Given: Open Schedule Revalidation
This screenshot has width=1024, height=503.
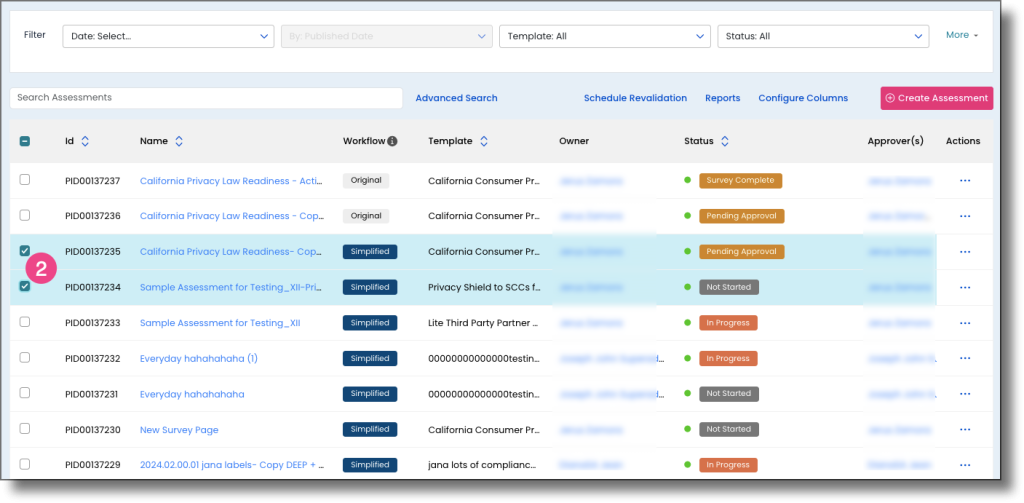Looking at the screenshot, I should (635, 98).
